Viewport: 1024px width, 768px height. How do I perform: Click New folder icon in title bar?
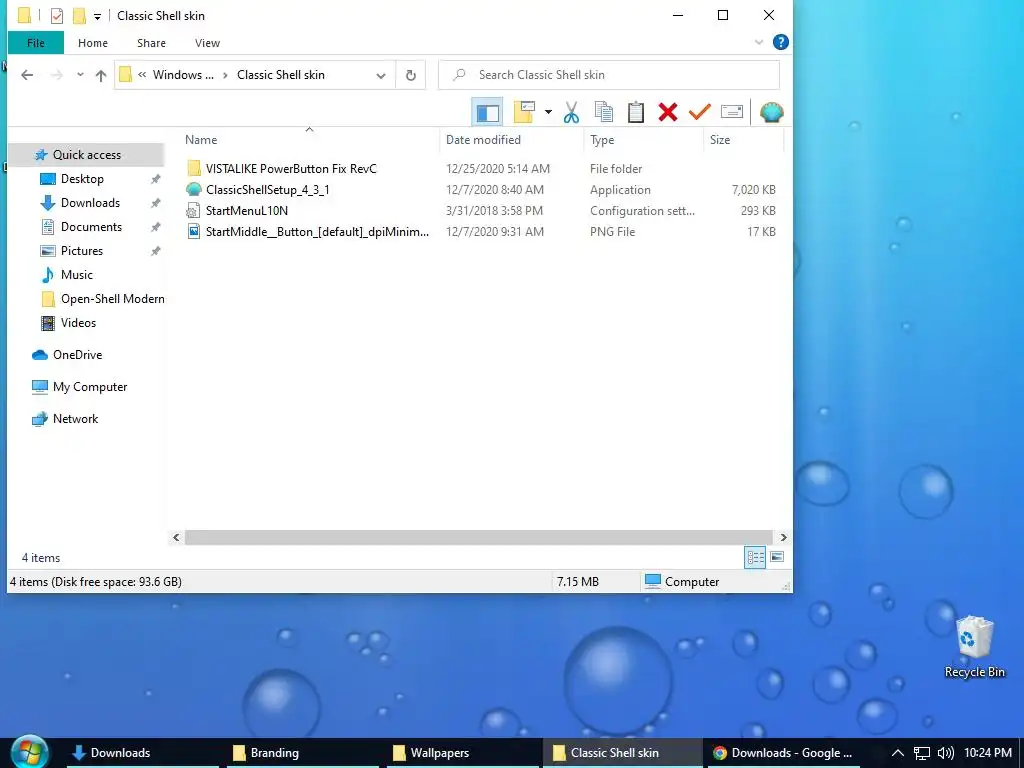(79, 16)
